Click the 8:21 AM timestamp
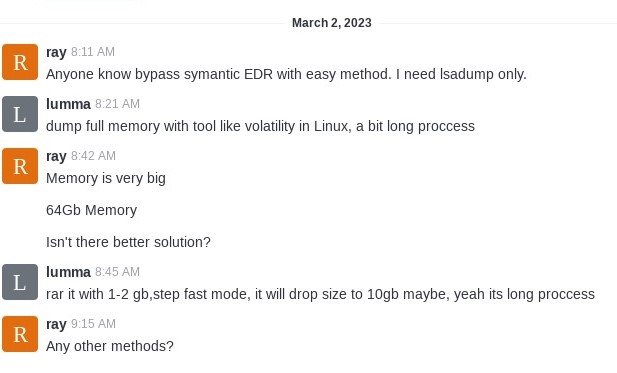This screenshot has height=373, width=617. (117, 104)
